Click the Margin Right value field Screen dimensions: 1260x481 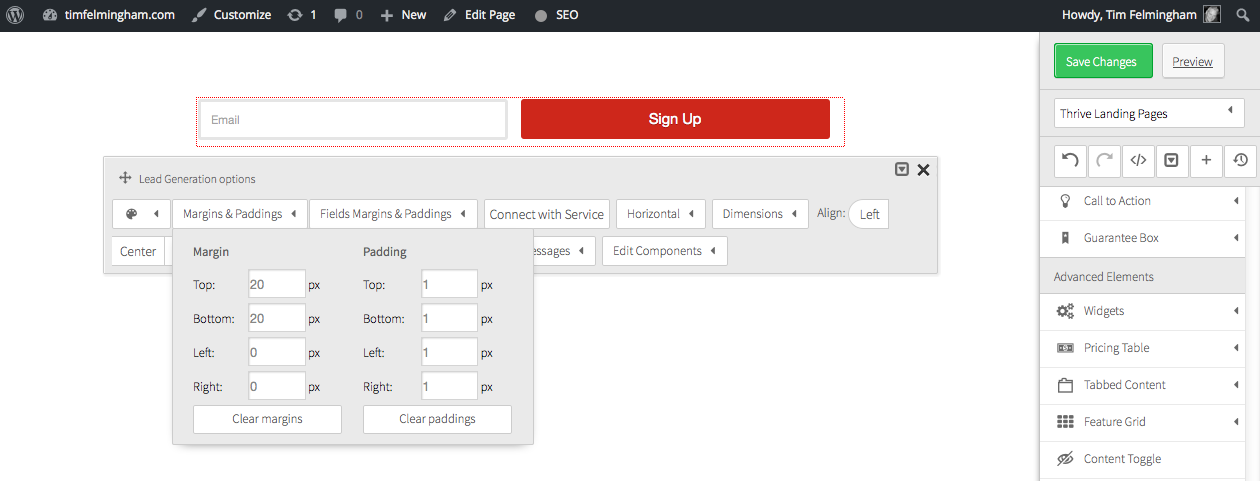point(277,386)
